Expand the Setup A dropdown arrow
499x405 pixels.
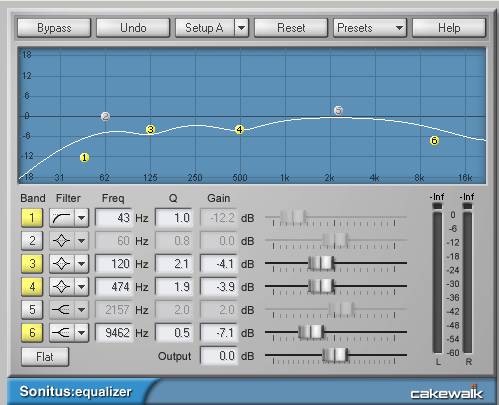[242, 28]
